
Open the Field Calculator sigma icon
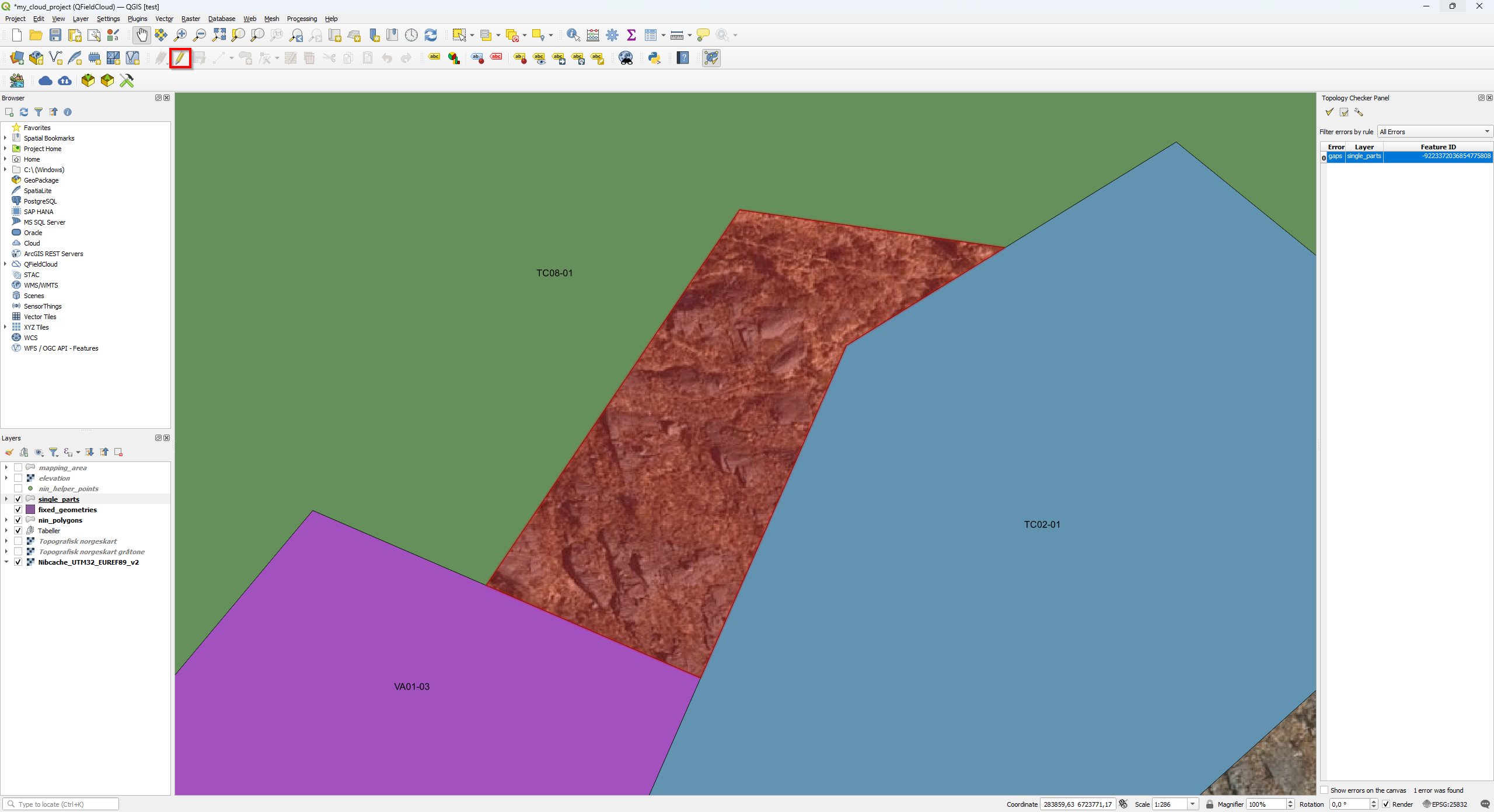click(x=631, y=35)
